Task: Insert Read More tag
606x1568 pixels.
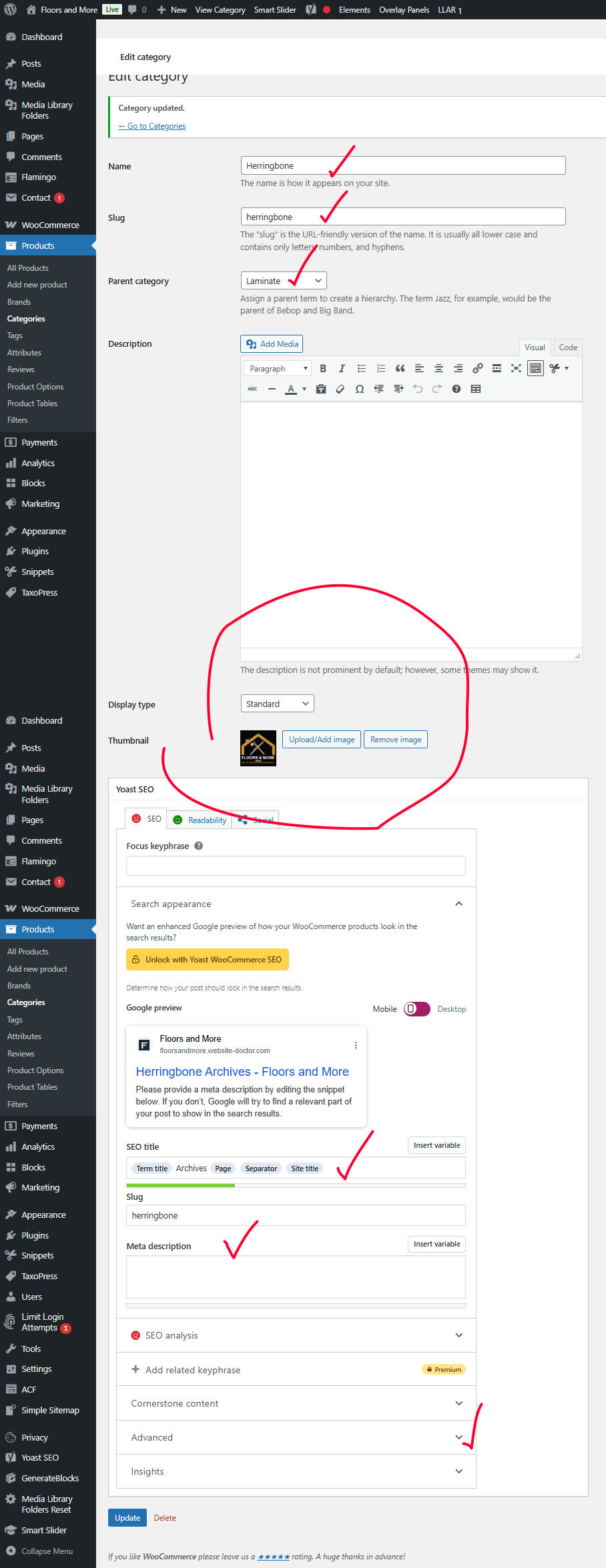Action: coord(497,368)
